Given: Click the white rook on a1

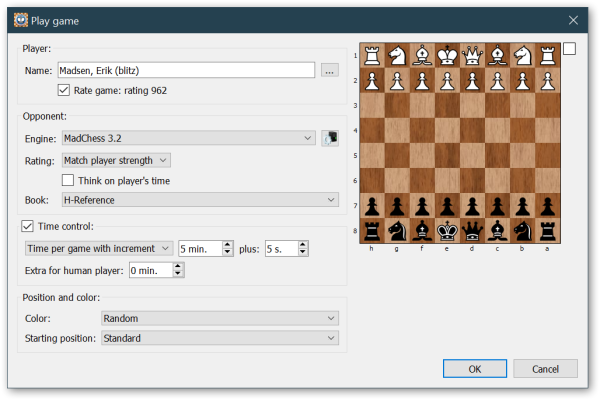Looking at the screenshot, I should [548, 56].
